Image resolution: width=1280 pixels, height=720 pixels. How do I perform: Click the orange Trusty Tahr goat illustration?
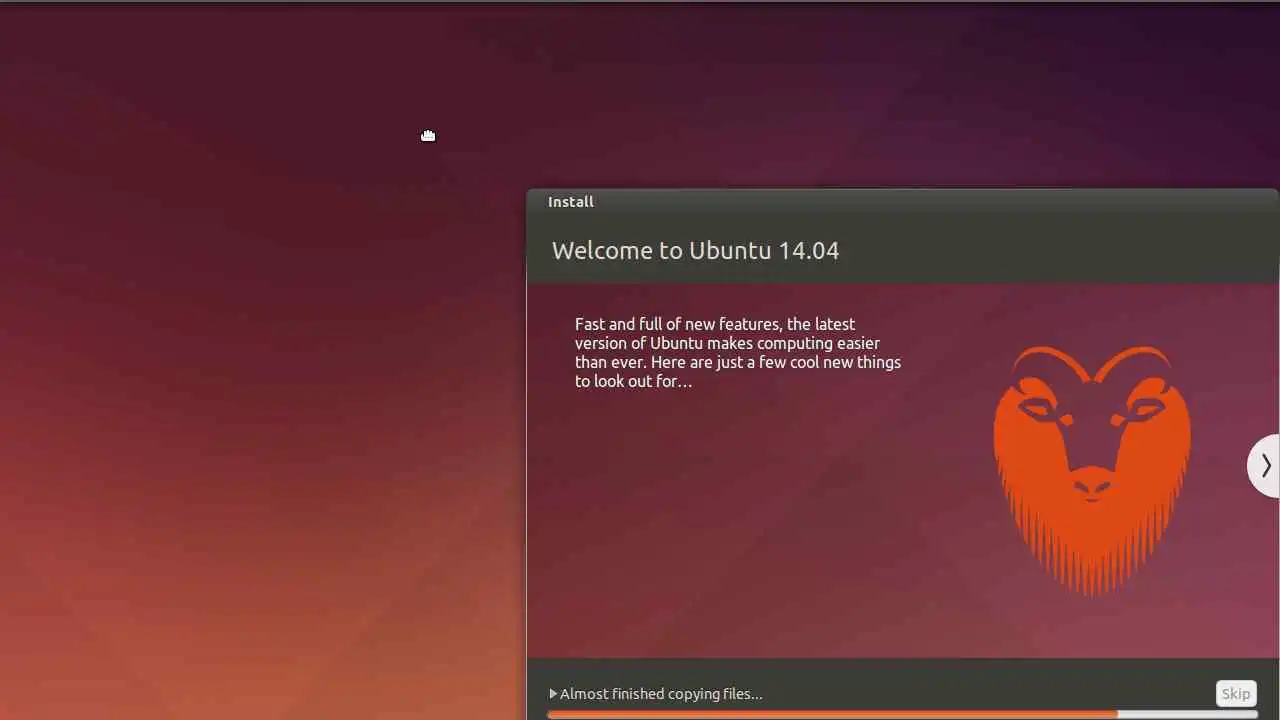(x=1092, y=470)
